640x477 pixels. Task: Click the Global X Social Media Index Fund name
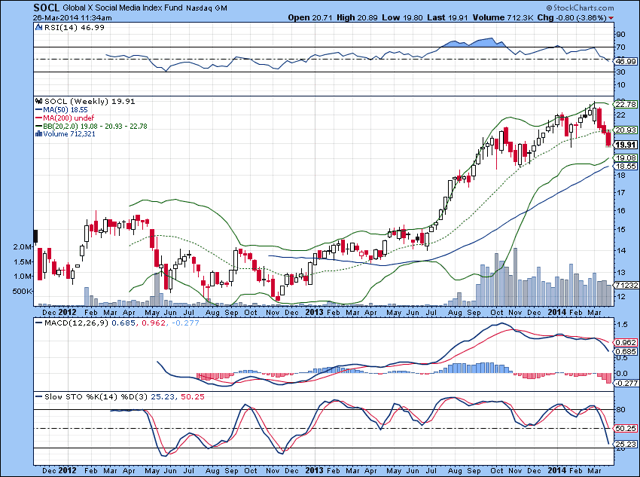[x=122, y=7]
